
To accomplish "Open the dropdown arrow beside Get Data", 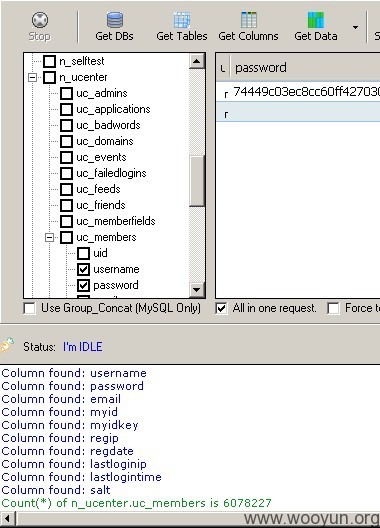I will point(355,27).
